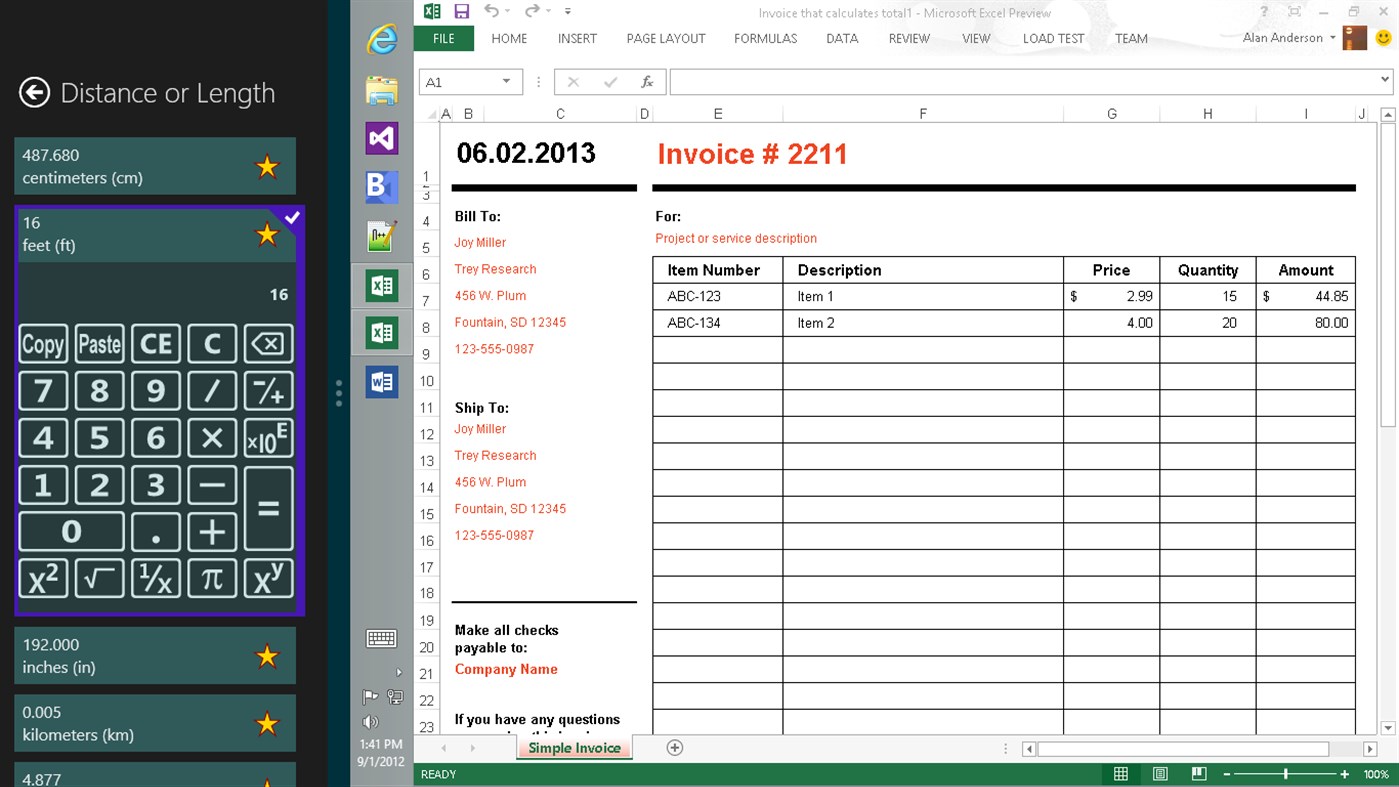Screen dimensions: 1399x787
Task: Open Internet Explorer from the taskbar
Action: coord(381,40)
